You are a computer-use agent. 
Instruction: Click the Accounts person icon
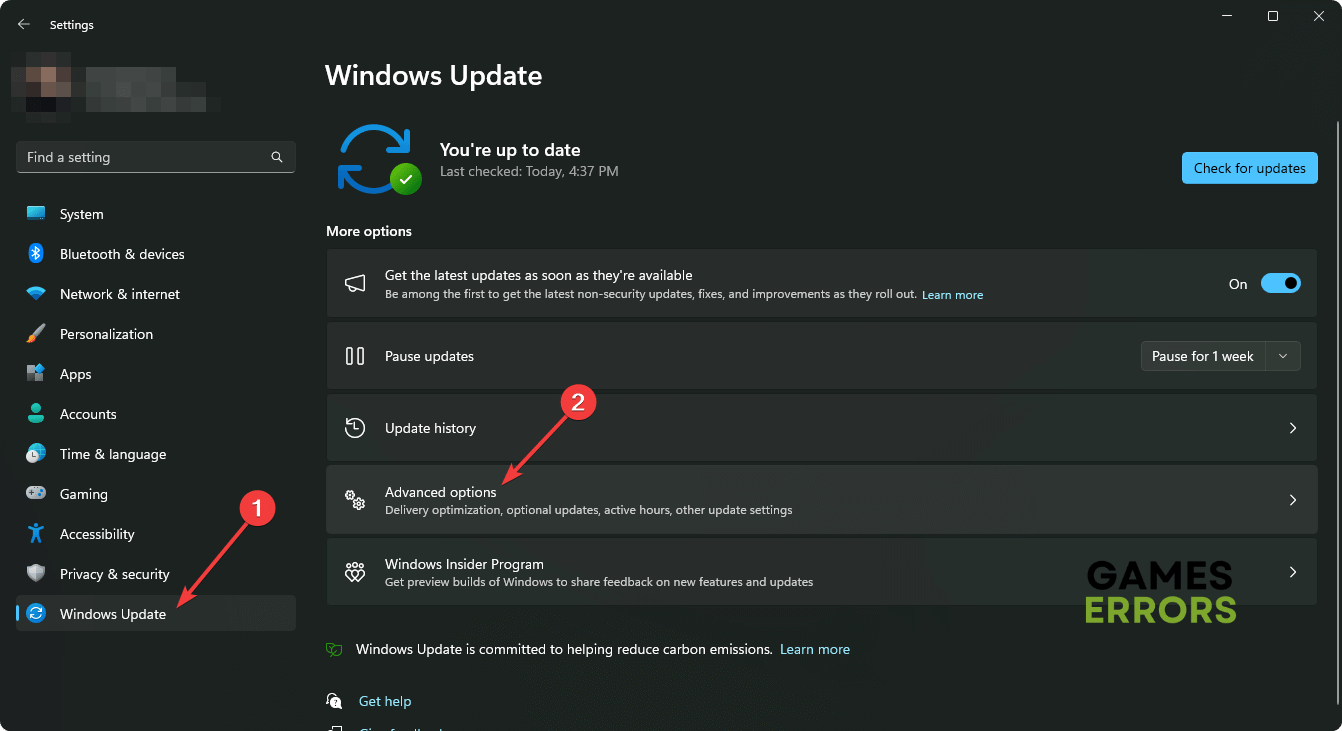36,414
